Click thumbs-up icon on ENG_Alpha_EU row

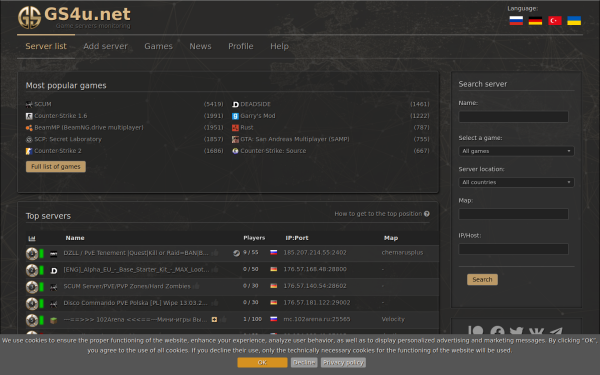(215, 269)
